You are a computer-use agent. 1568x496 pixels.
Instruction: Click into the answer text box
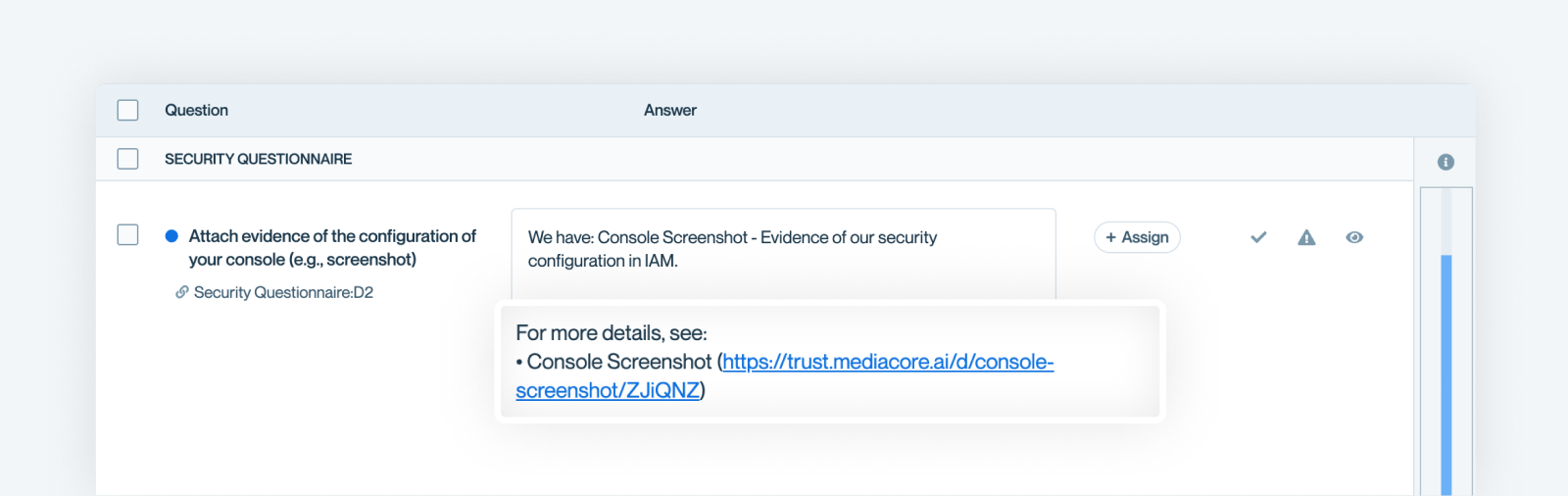pyautogui.click(x=782, y=250)
